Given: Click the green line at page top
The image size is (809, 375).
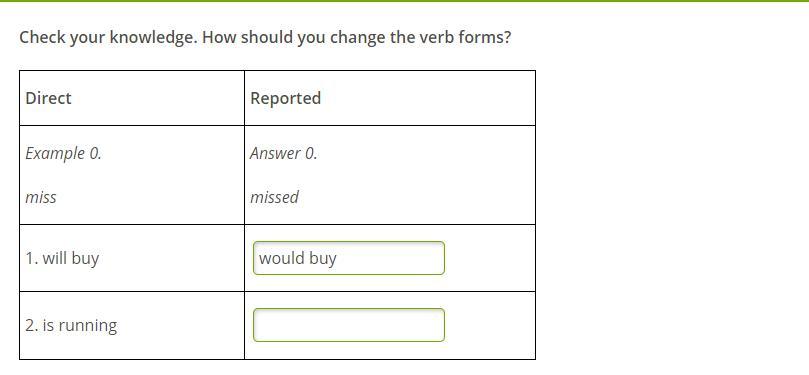Looking at the screenshot, I should [404, 1].
